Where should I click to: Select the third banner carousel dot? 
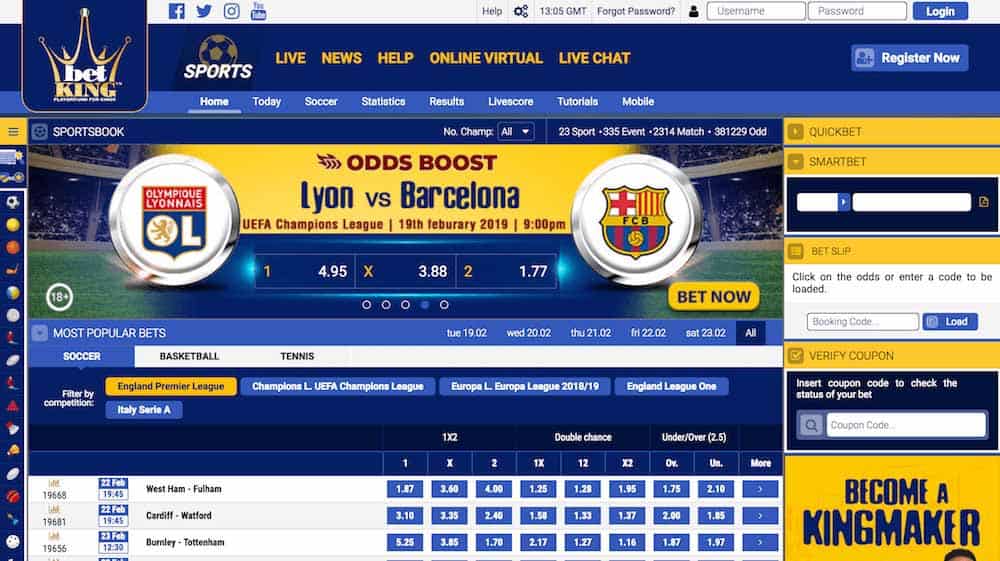click(x=405, y=305)
